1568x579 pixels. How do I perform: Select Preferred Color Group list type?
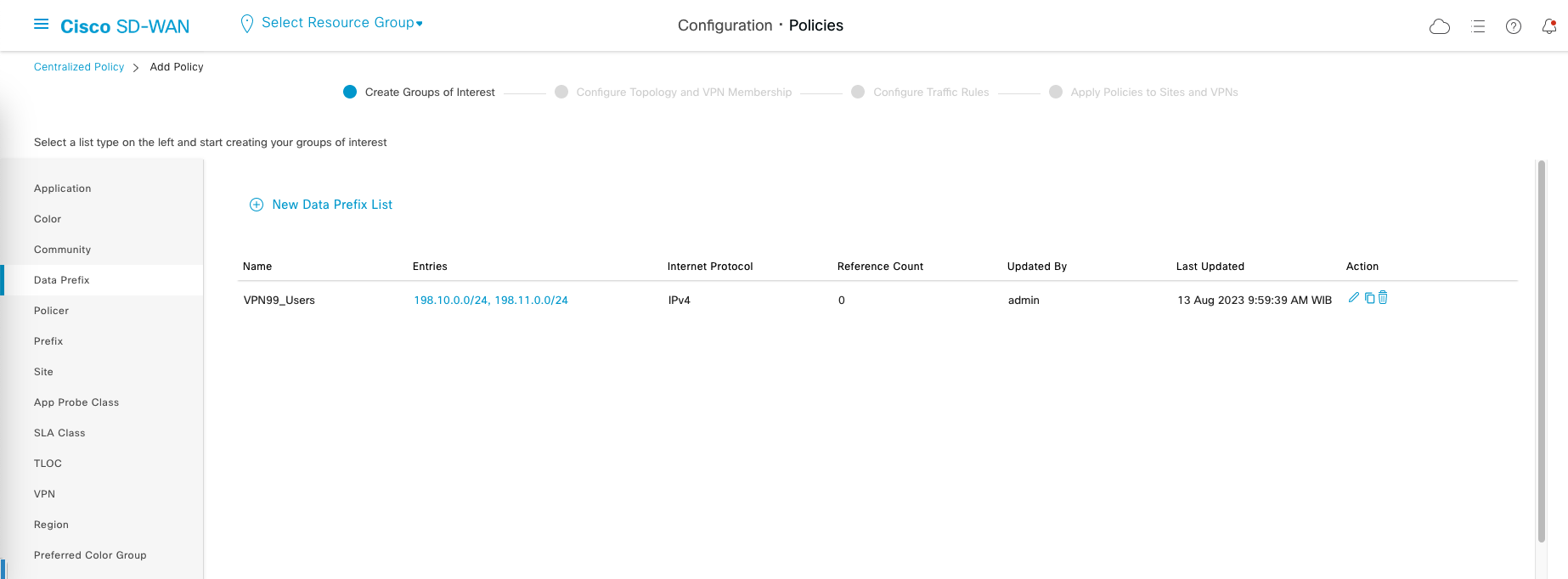coord(90,555)
